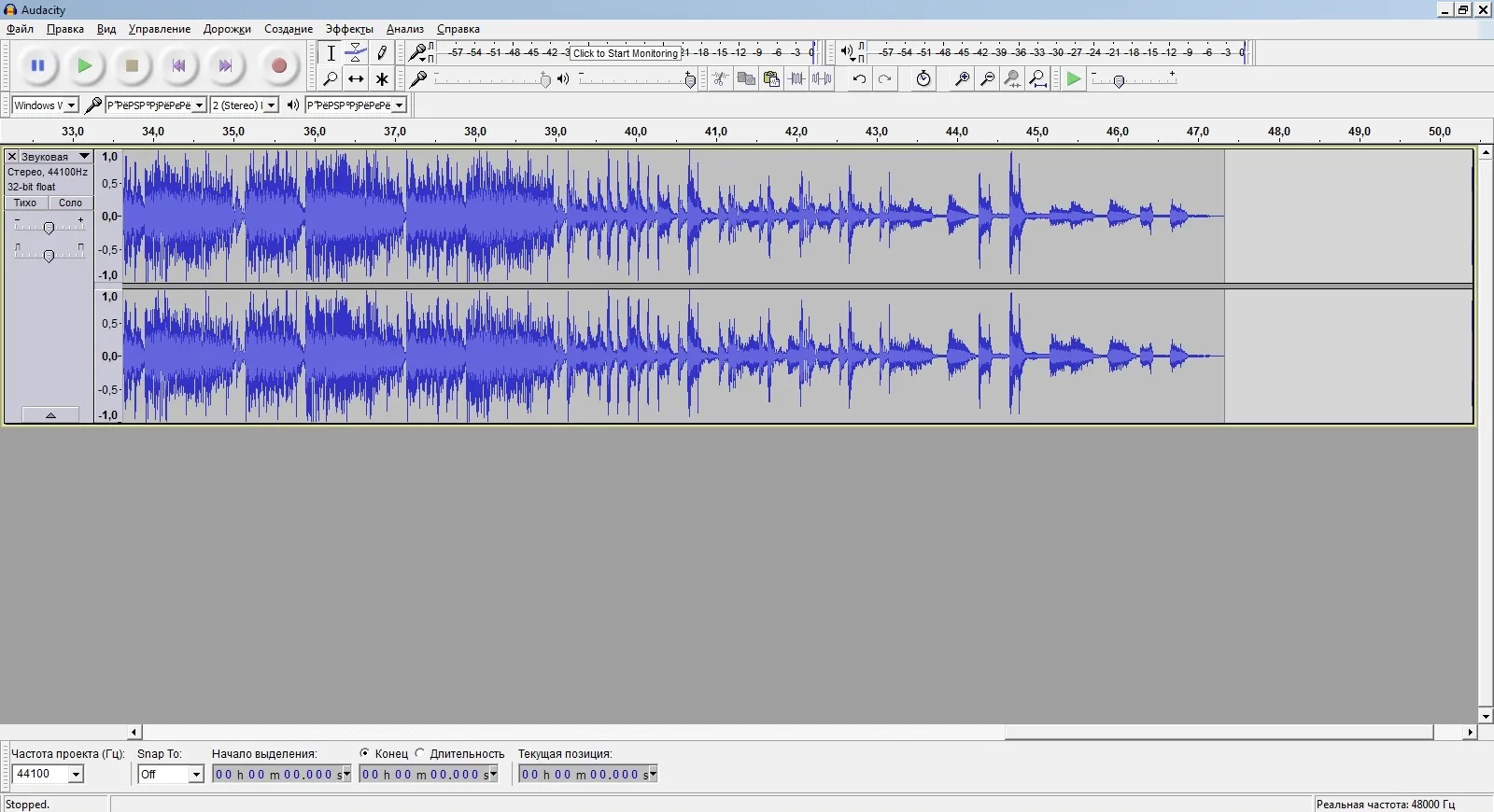Click the Zoom In magnifier icon
1494x812 pixels.
point(961,79)
